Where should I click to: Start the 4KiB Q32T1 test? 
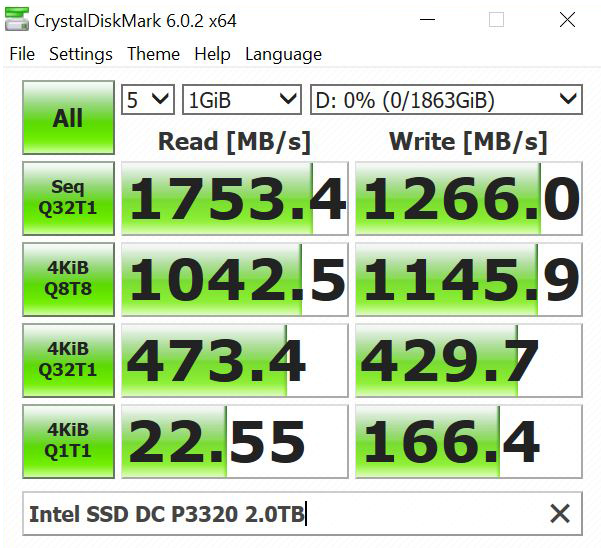(x=68, y=360)
